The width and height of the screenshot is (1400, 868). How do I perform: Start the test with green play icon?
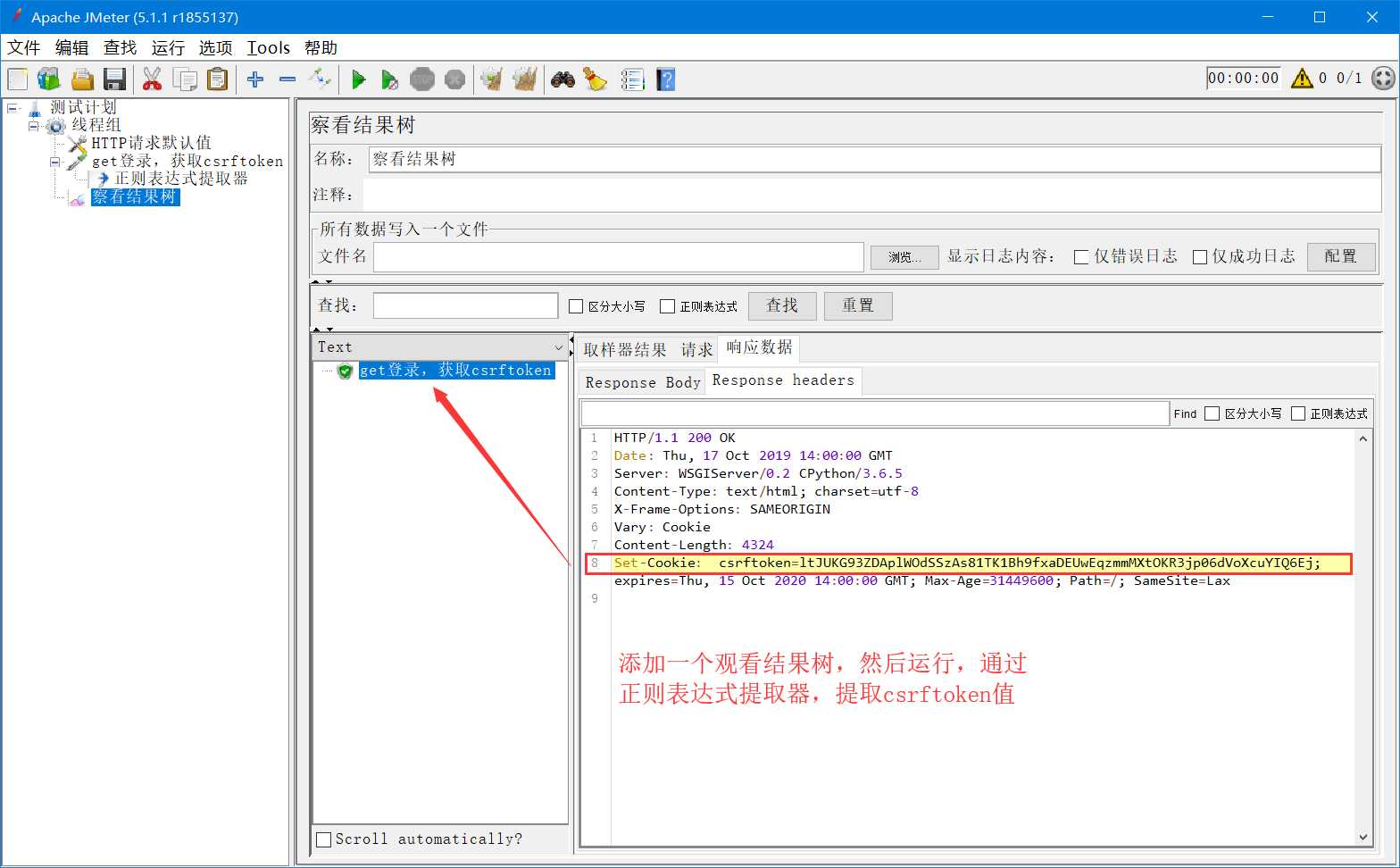[359, 79]
